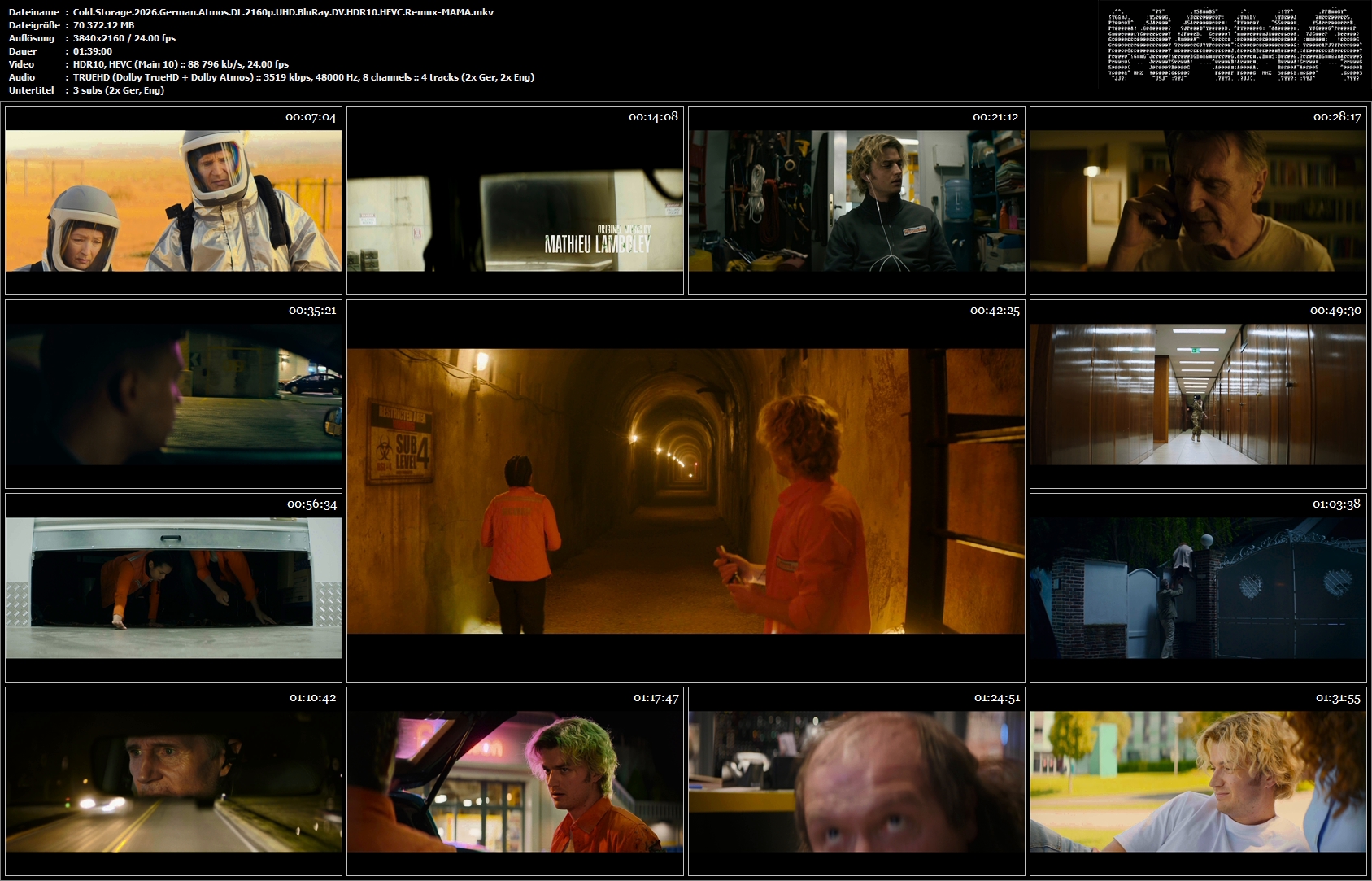This screenshot has width=1372, height=881.
Task: Open the thumbnail timestamped 00:49:30
Action: 1198,394
